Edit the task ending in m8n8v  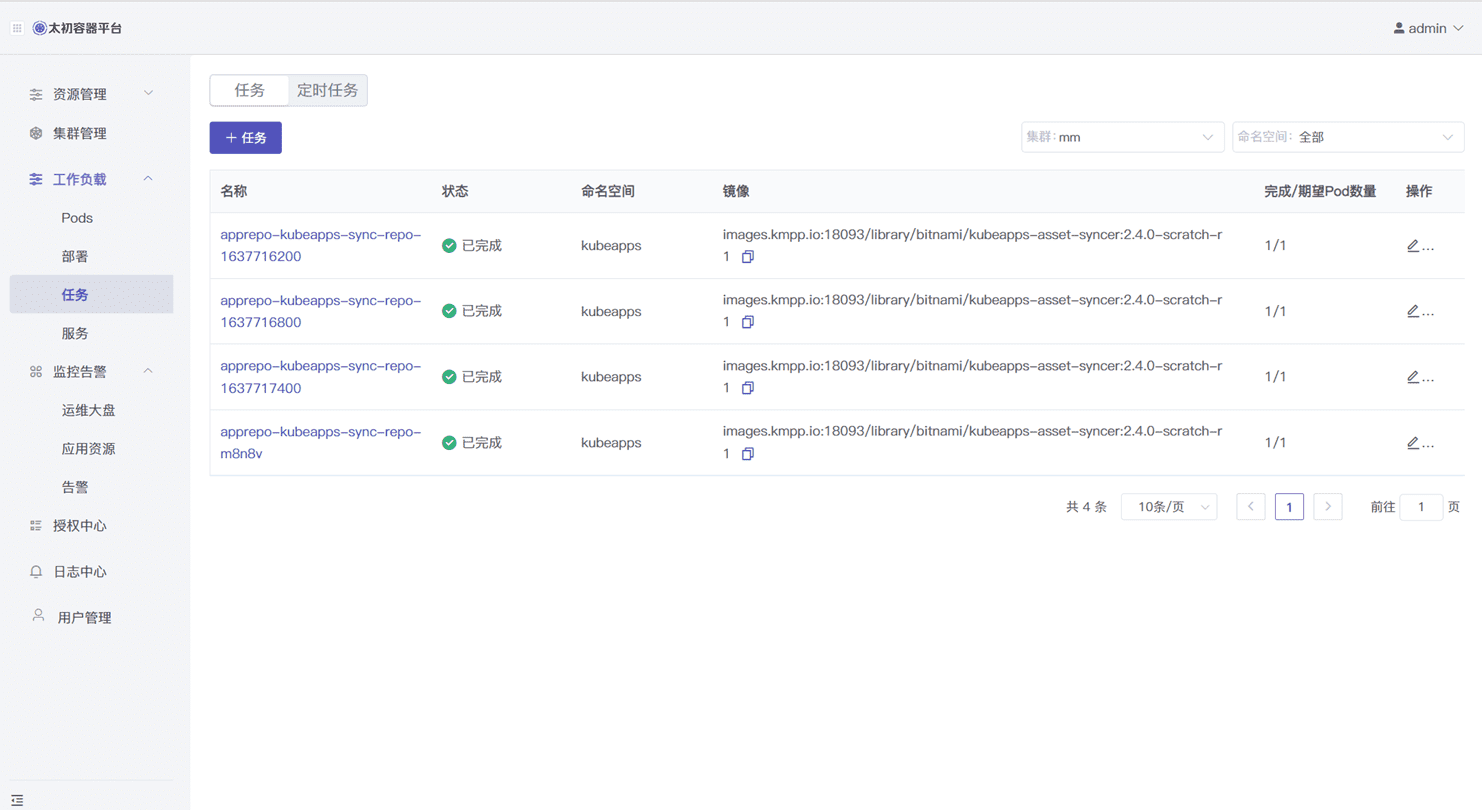click(x=1413, y=442)
